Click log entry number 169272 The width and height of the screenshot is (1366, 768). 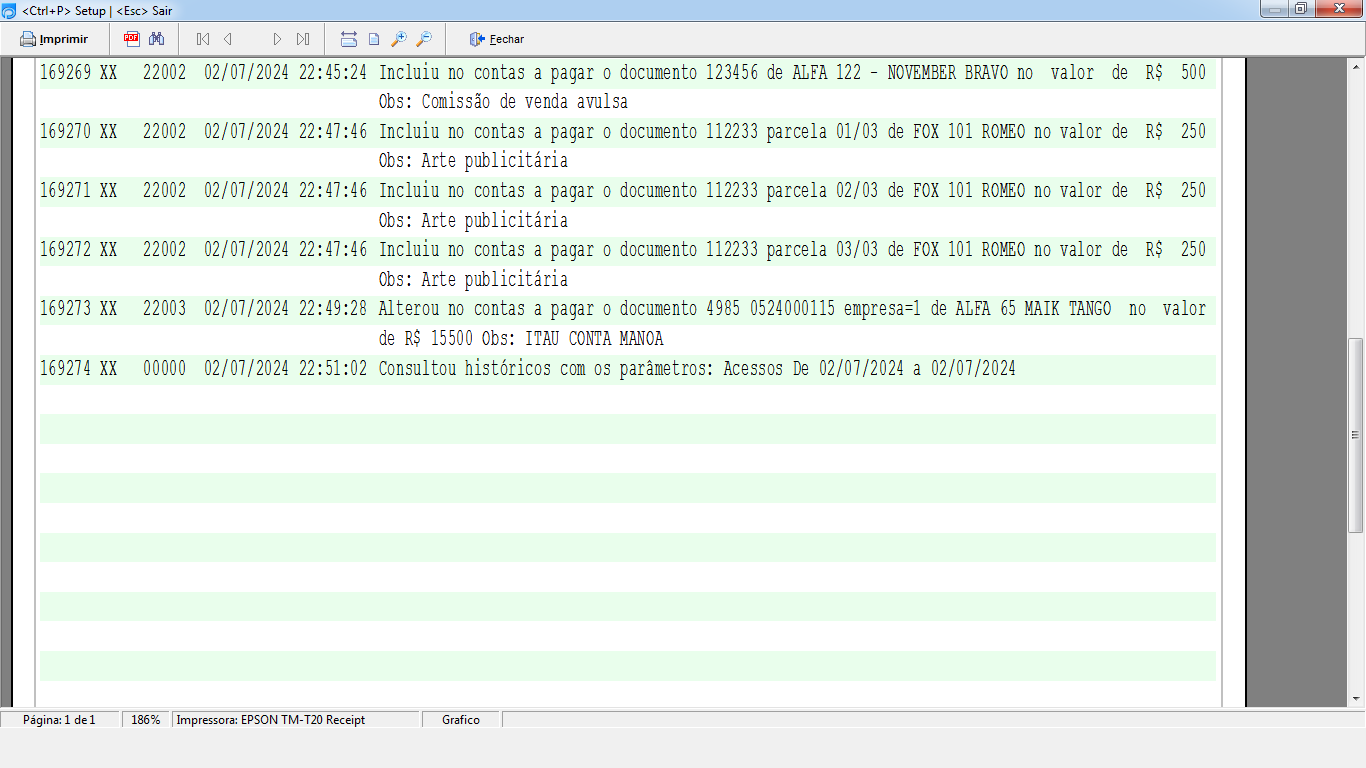[x=66, y=250]
